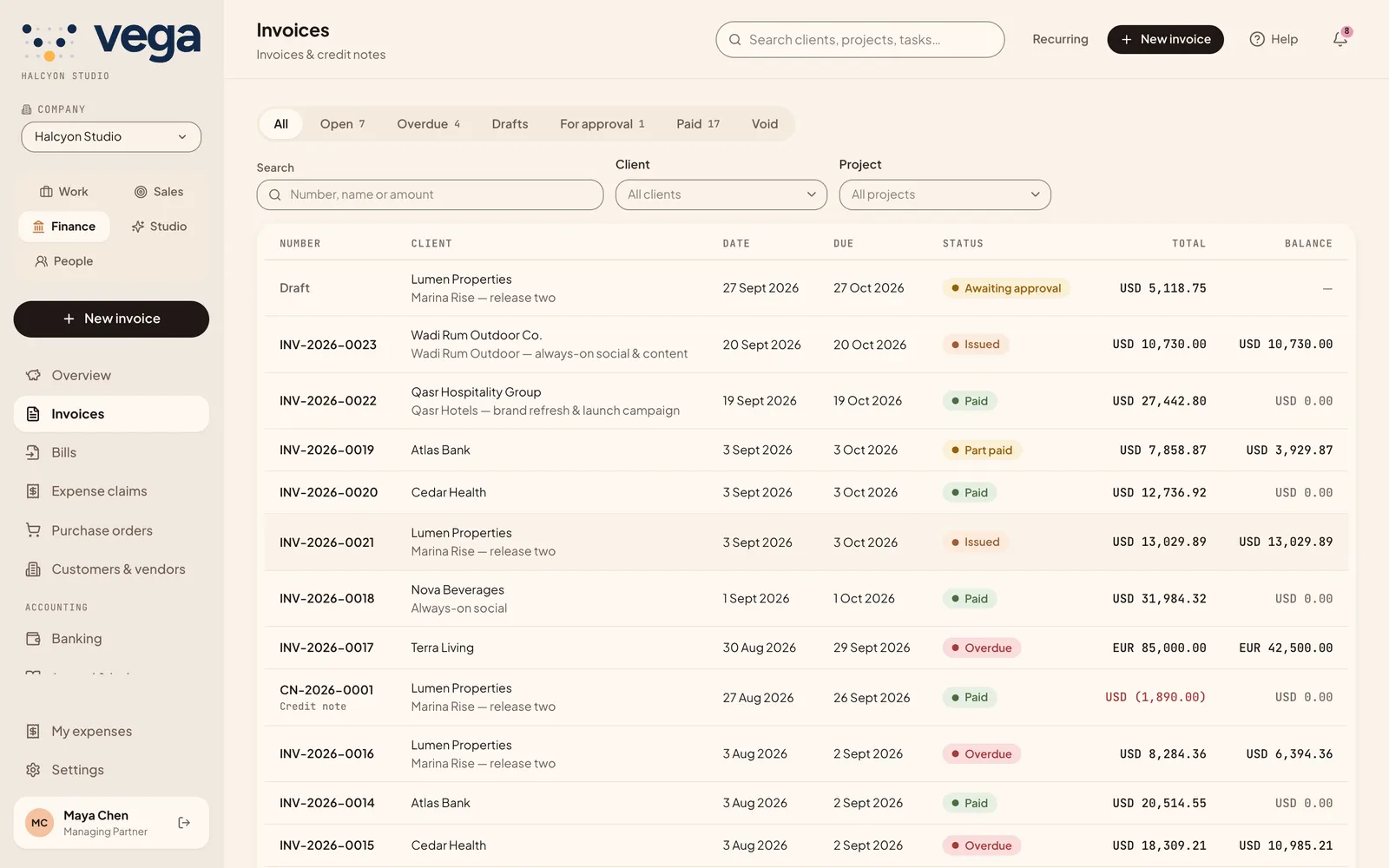
Task: Open invoice INV-2026-0017 for Terra Living
Action: click(806, 648)
